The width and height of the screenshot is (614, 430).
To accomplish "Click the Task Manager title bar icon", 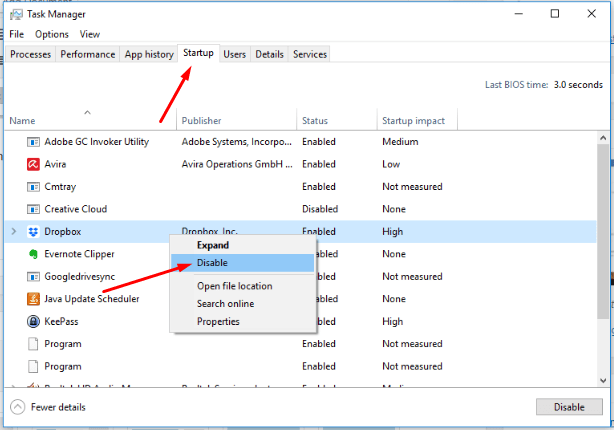I will tap(16, 14).
